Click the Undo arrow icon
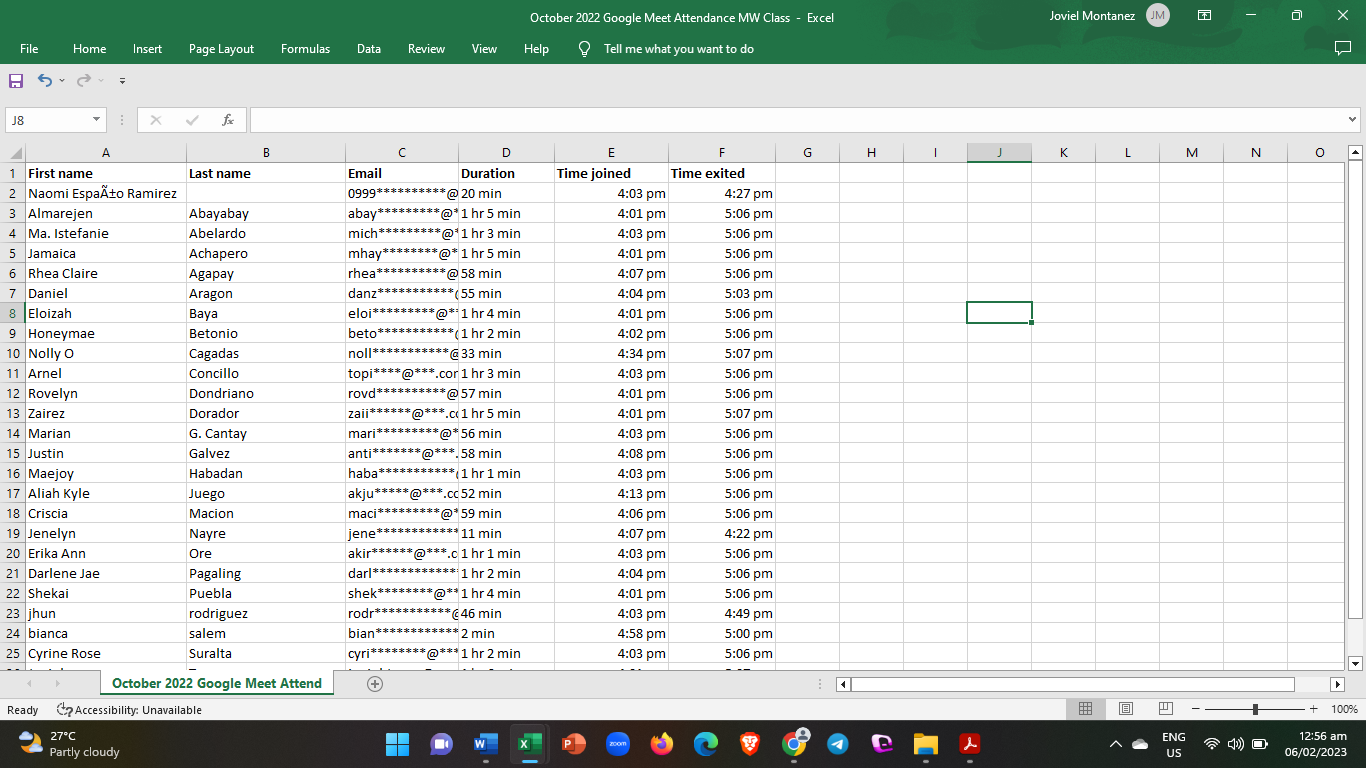The width and height of the screenshot is (1366, 768). click(x=45, y=80)
